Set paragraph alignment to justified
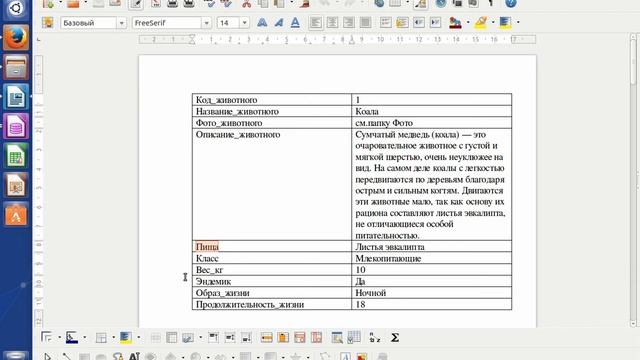The height and width of the screenshot is (360, 640). 365,22
